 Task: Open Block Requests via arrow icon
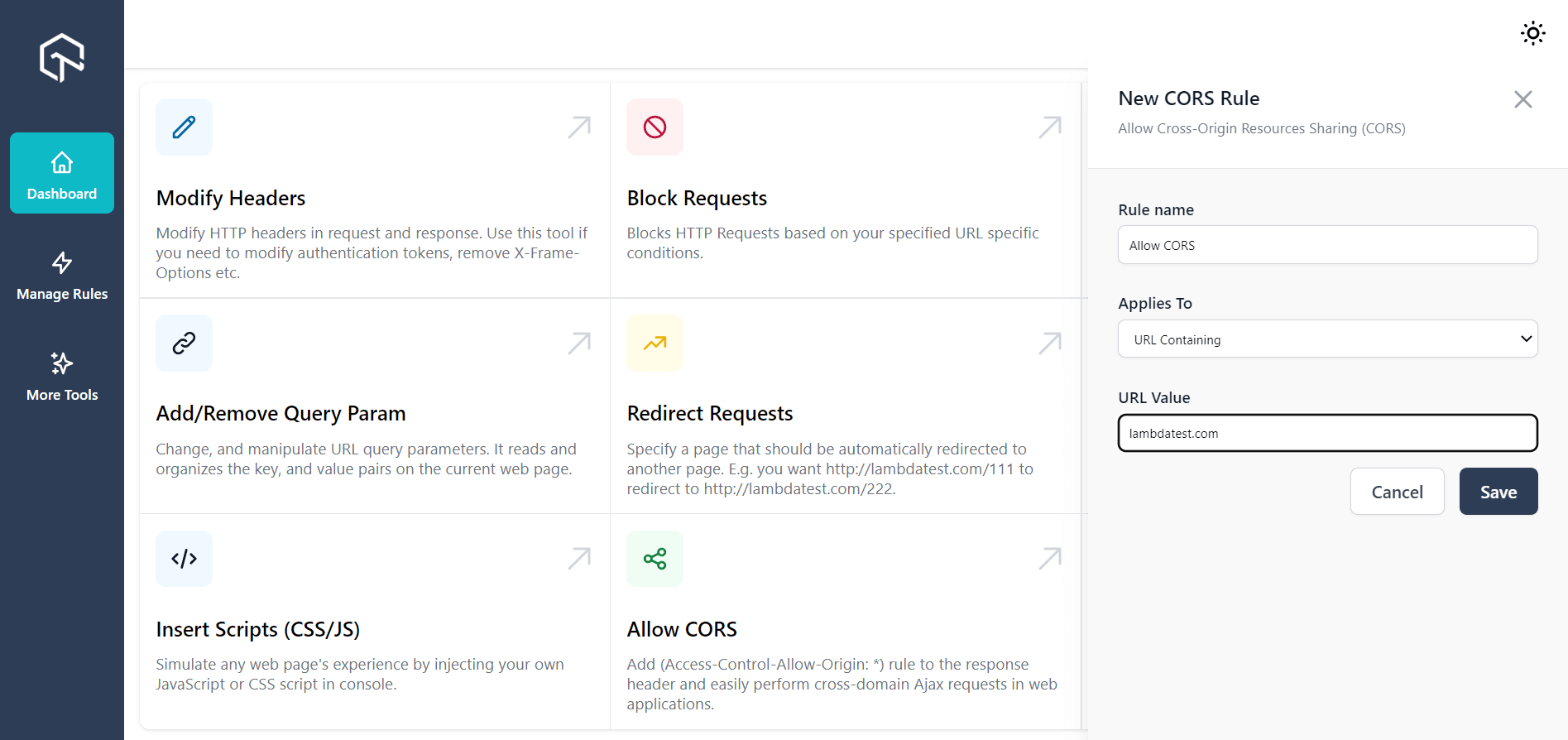tap(1050, 127)
